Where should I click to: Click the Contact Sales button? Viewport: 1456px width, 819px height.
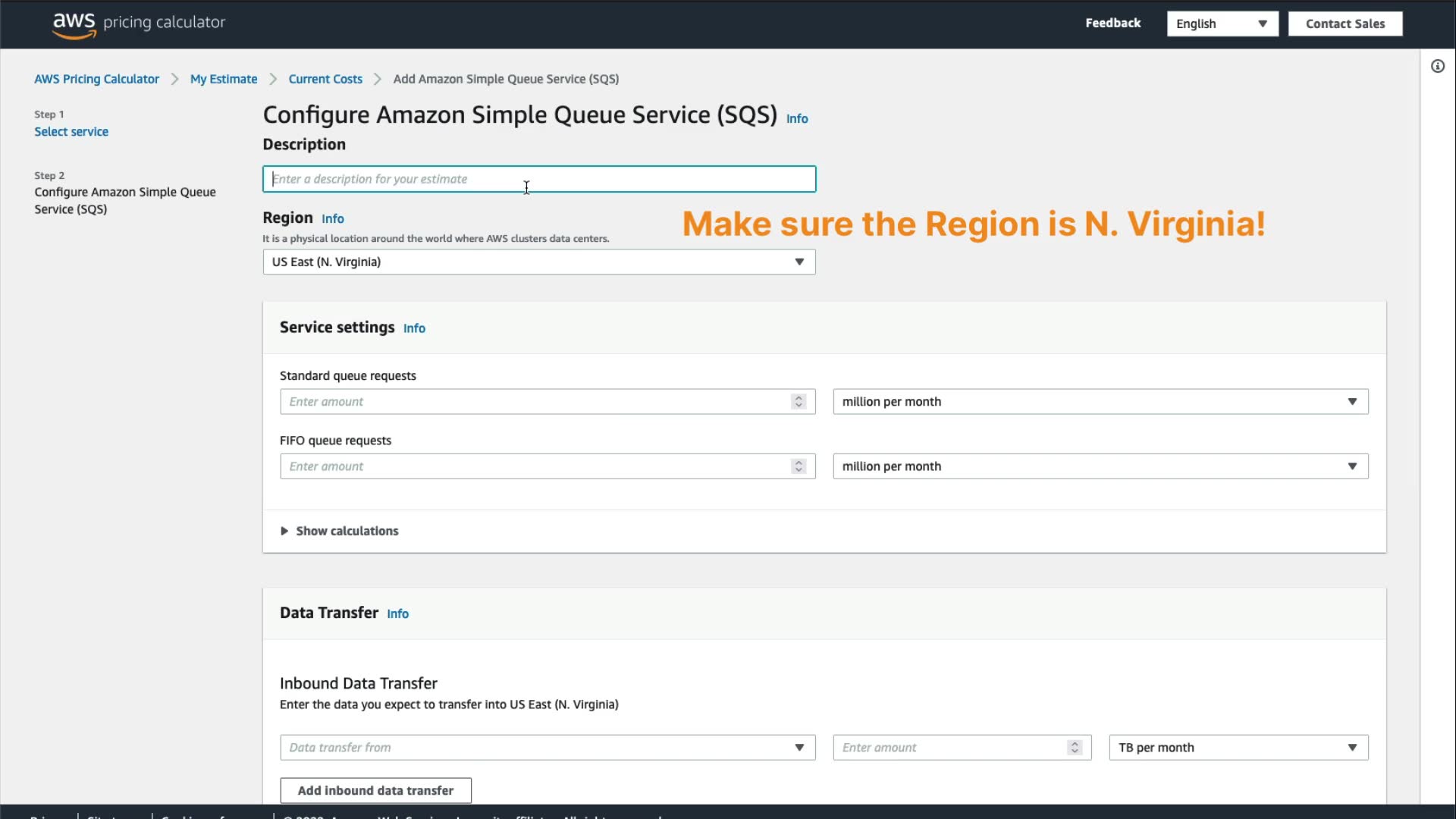(1345, 24)
